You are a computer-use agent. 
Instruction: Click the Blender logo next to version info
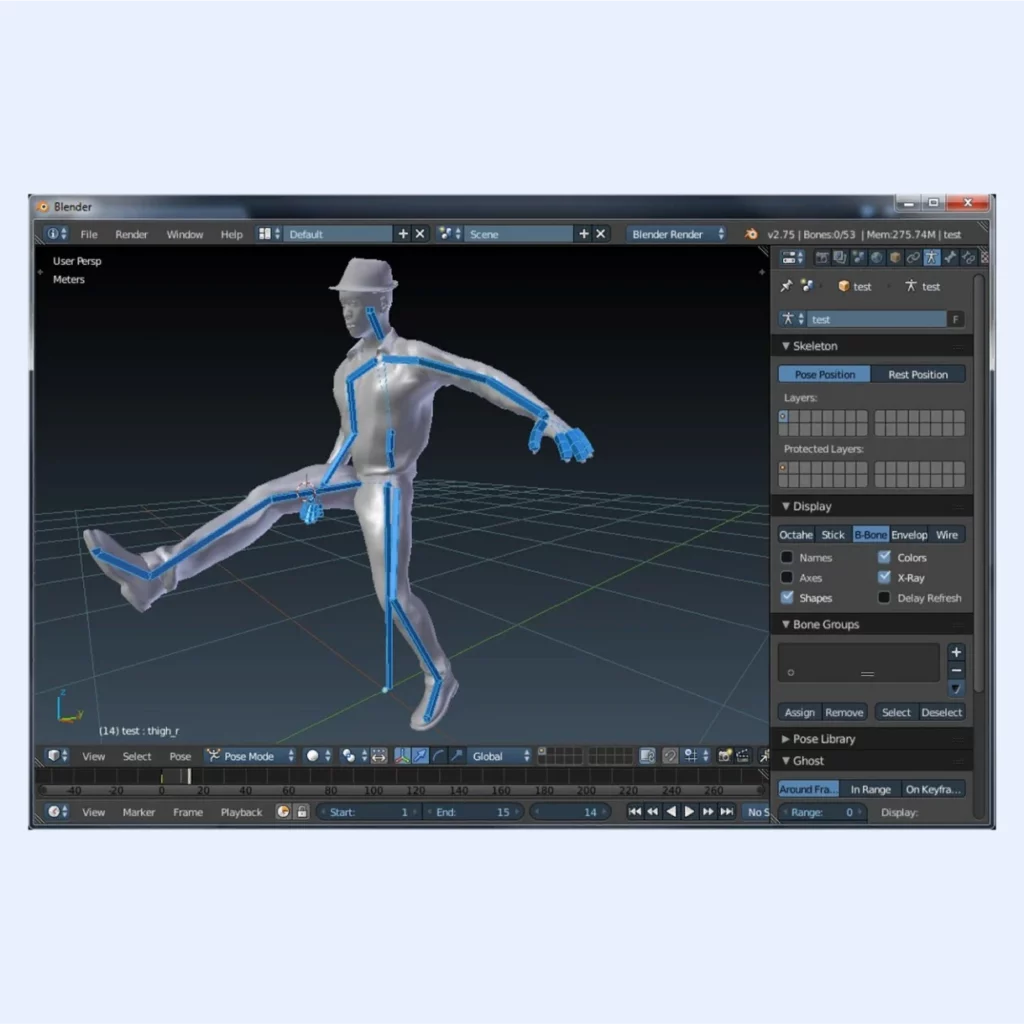click(x=751, y=234)
